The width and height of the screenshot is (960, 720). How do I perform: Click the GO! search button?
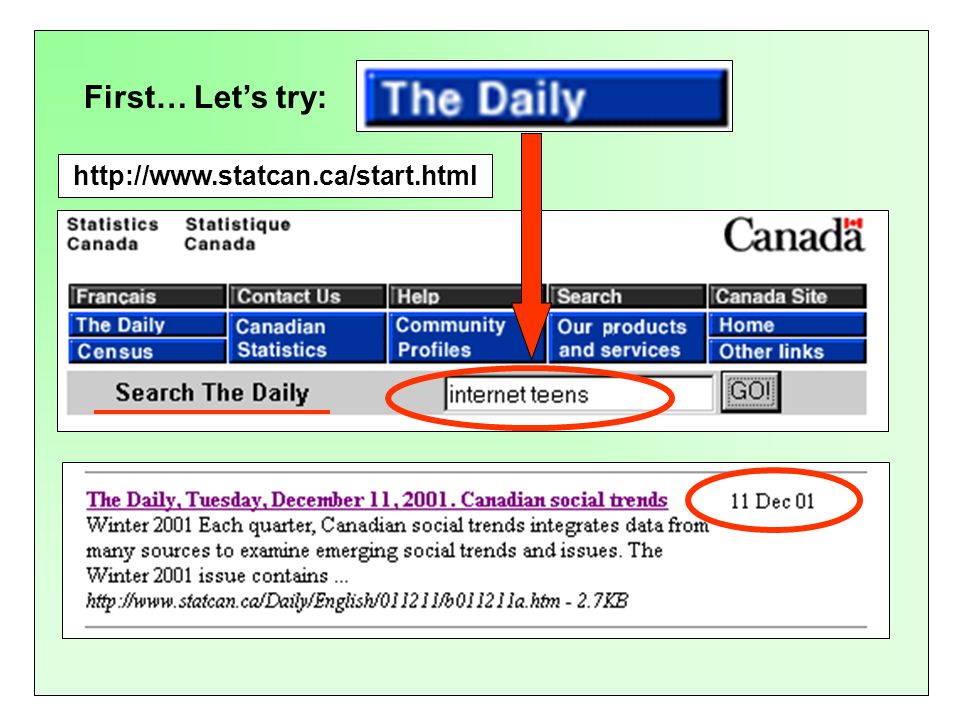click(751, 392)
